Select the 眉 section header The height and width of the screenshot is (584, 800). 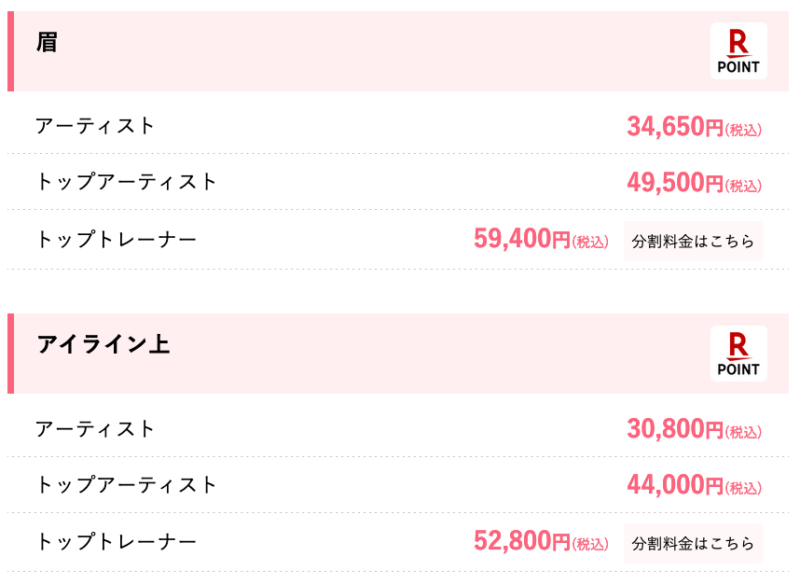click(398, 51)
